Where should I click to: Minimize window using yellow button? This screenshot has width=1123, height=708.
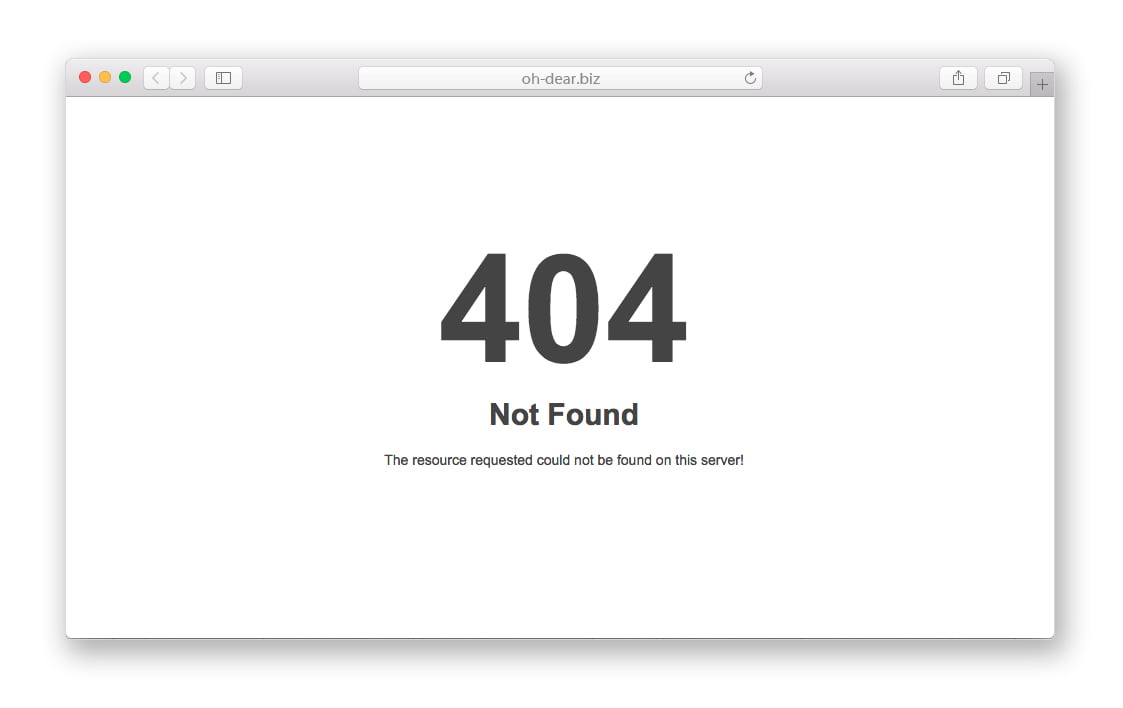pos(105,77)
